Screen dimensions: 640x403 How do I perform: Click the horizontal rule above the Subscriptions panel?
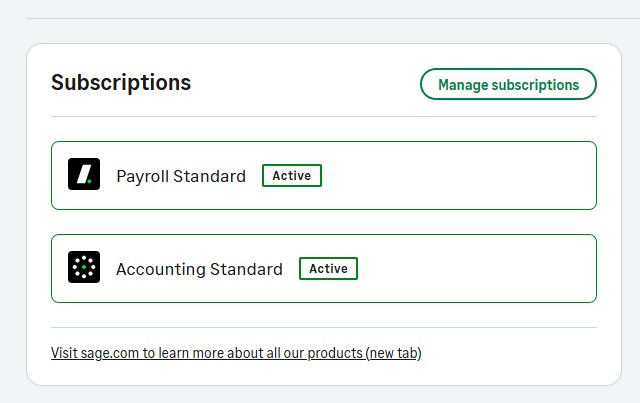(x=333, y=18)
